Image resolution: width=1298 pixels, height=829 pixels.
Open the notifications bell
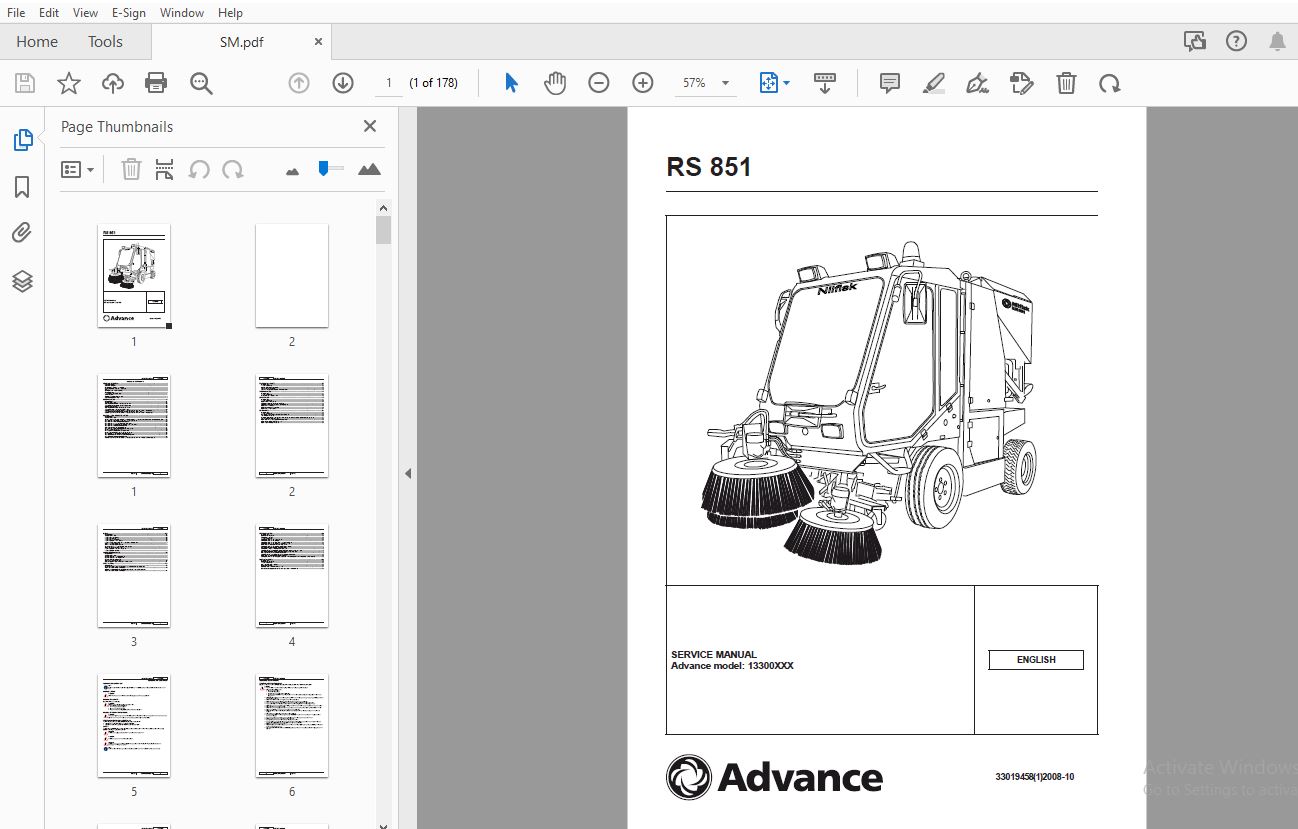(1277, 41)
